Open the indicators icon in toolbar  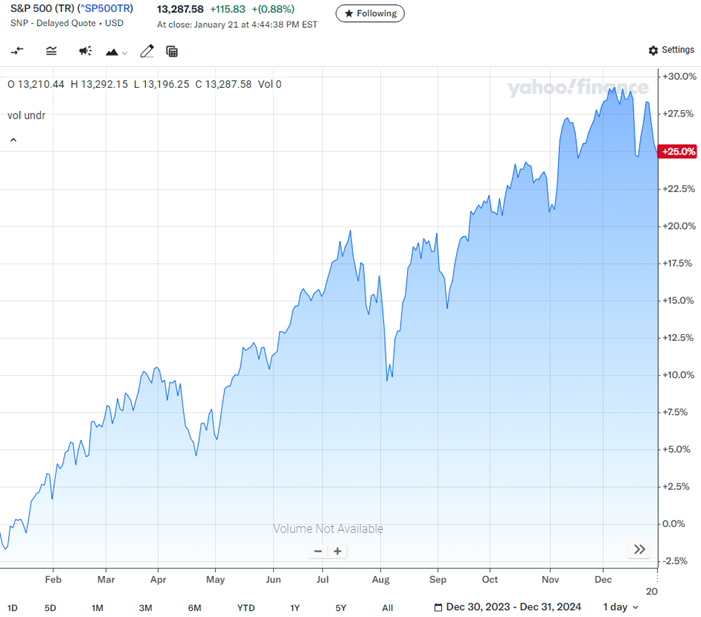click(x=51, y=51)
